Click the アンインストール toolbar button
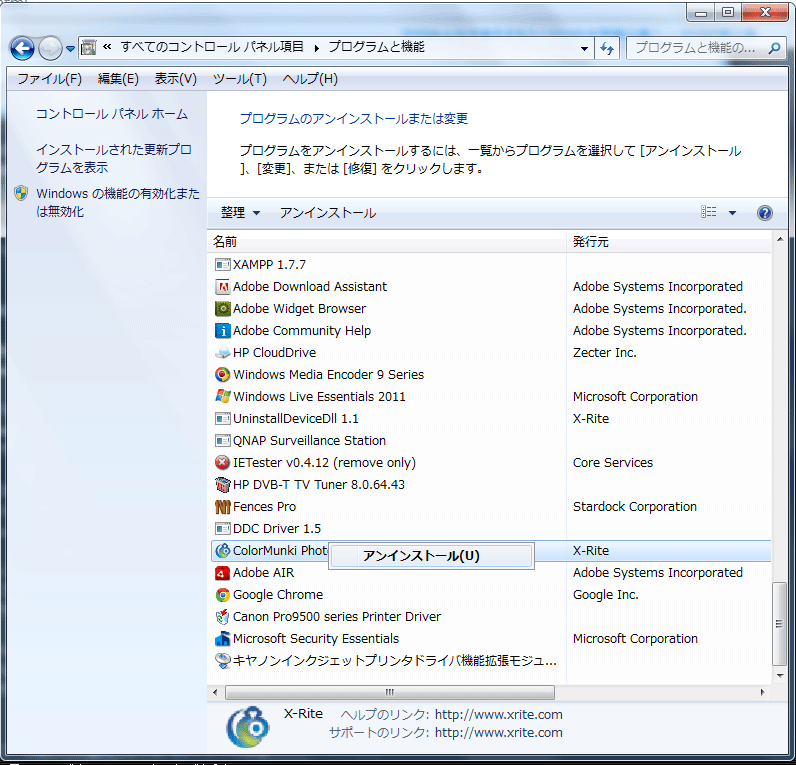The image size is (796, 765). pyautogui.click(x=328, y=213)
